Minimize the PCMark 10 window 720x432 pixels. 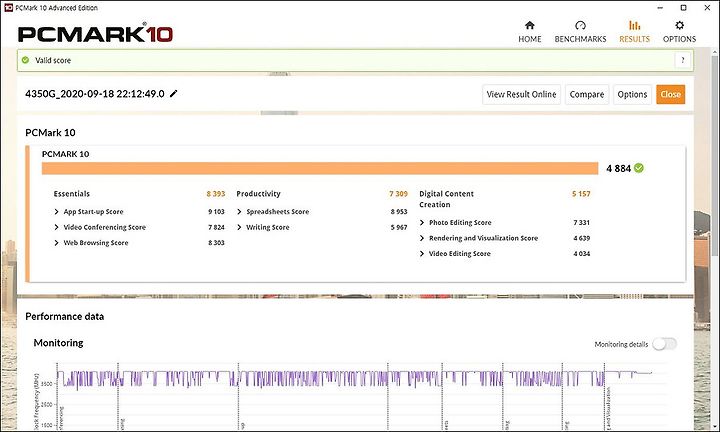point(660,8)
